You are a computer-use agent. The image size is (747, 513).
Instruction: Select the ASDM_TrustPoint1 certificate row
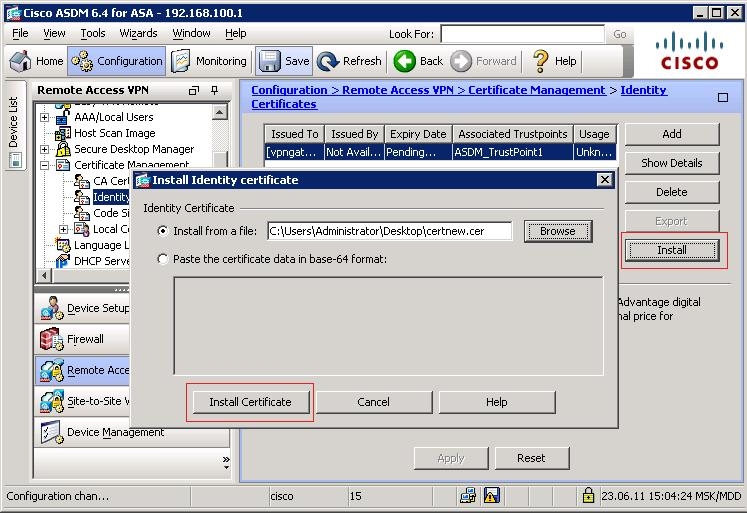click(x=440, y=152)
